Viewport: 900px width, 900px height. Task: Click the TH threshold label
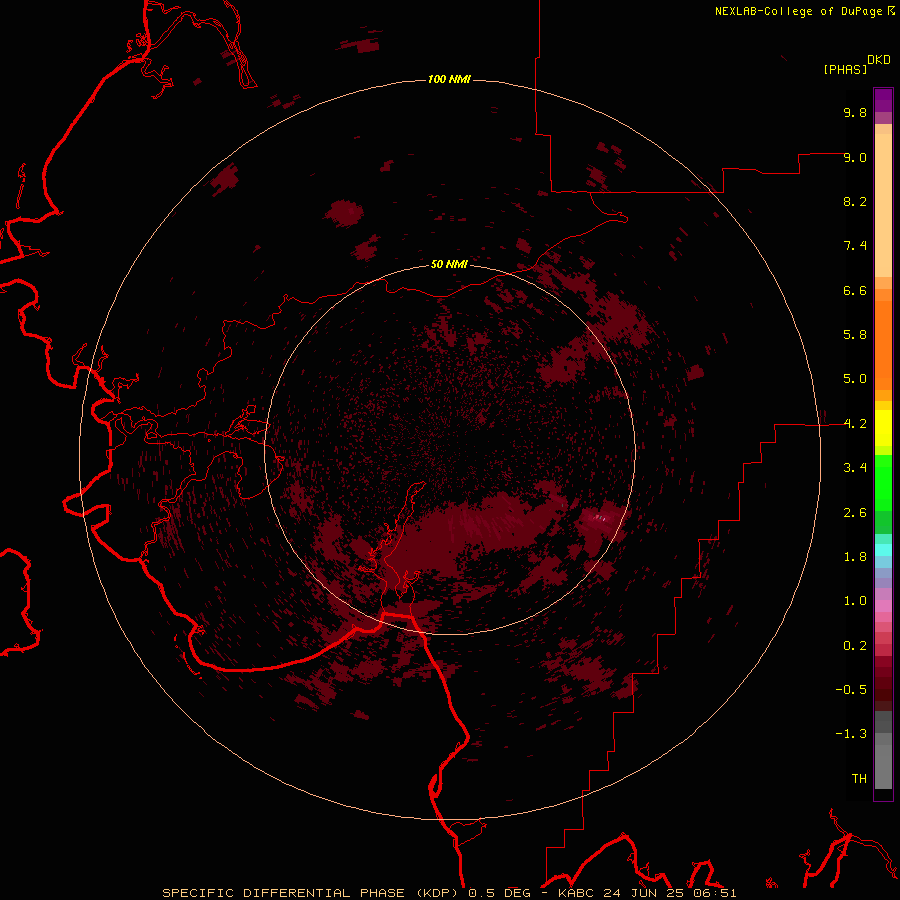859,779
